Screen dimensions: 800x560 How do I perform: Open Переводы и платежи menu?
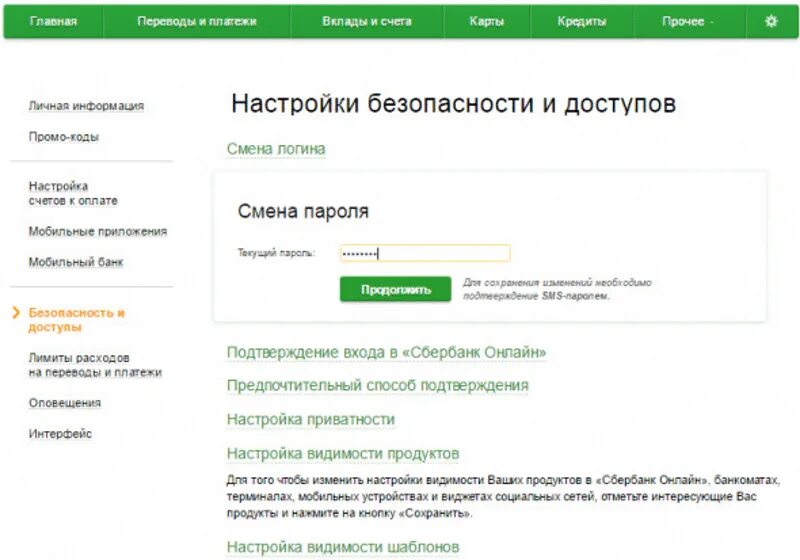(197, 21)
